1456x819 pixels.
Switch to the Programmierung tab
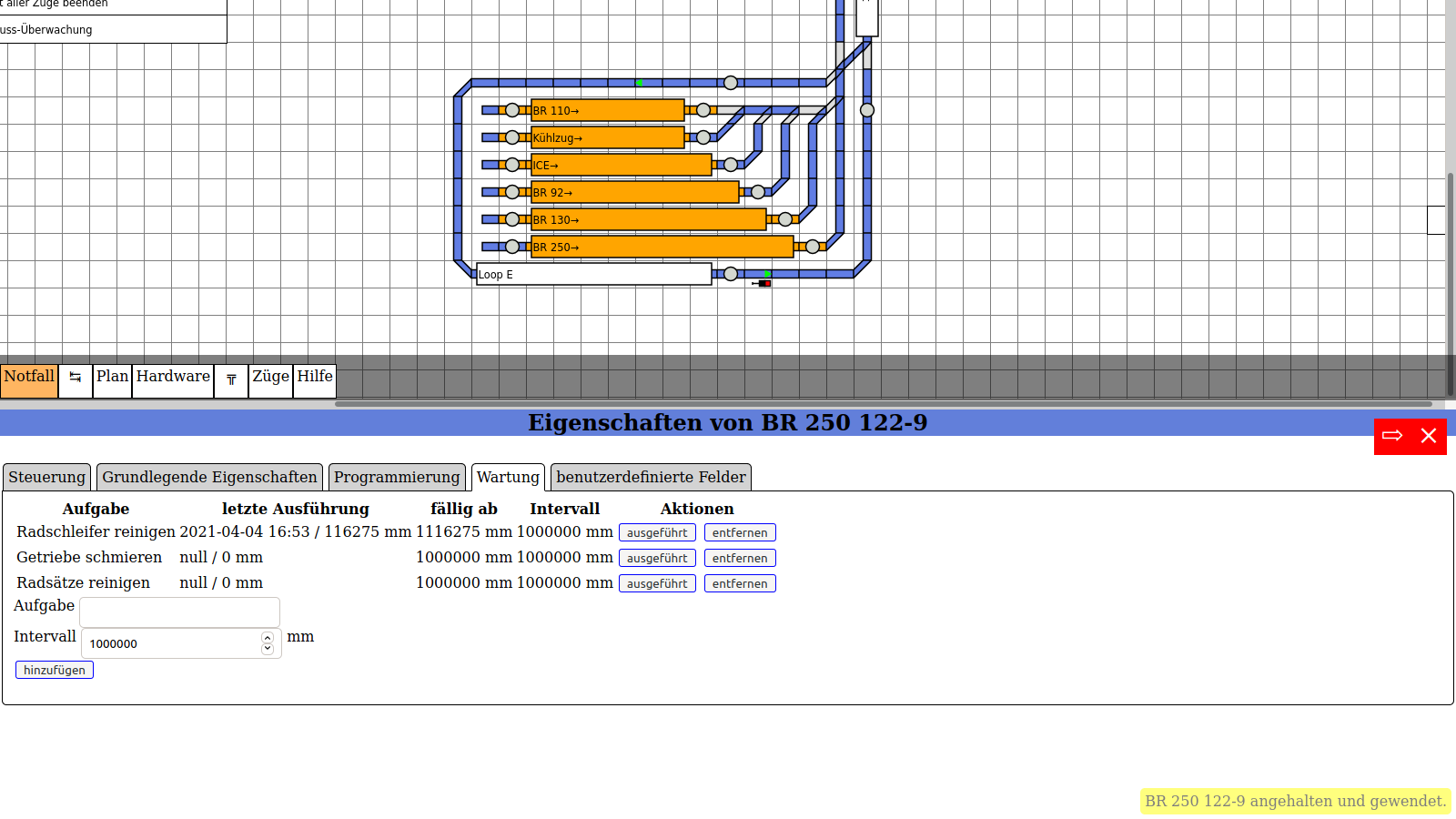(x=397, y=477)
